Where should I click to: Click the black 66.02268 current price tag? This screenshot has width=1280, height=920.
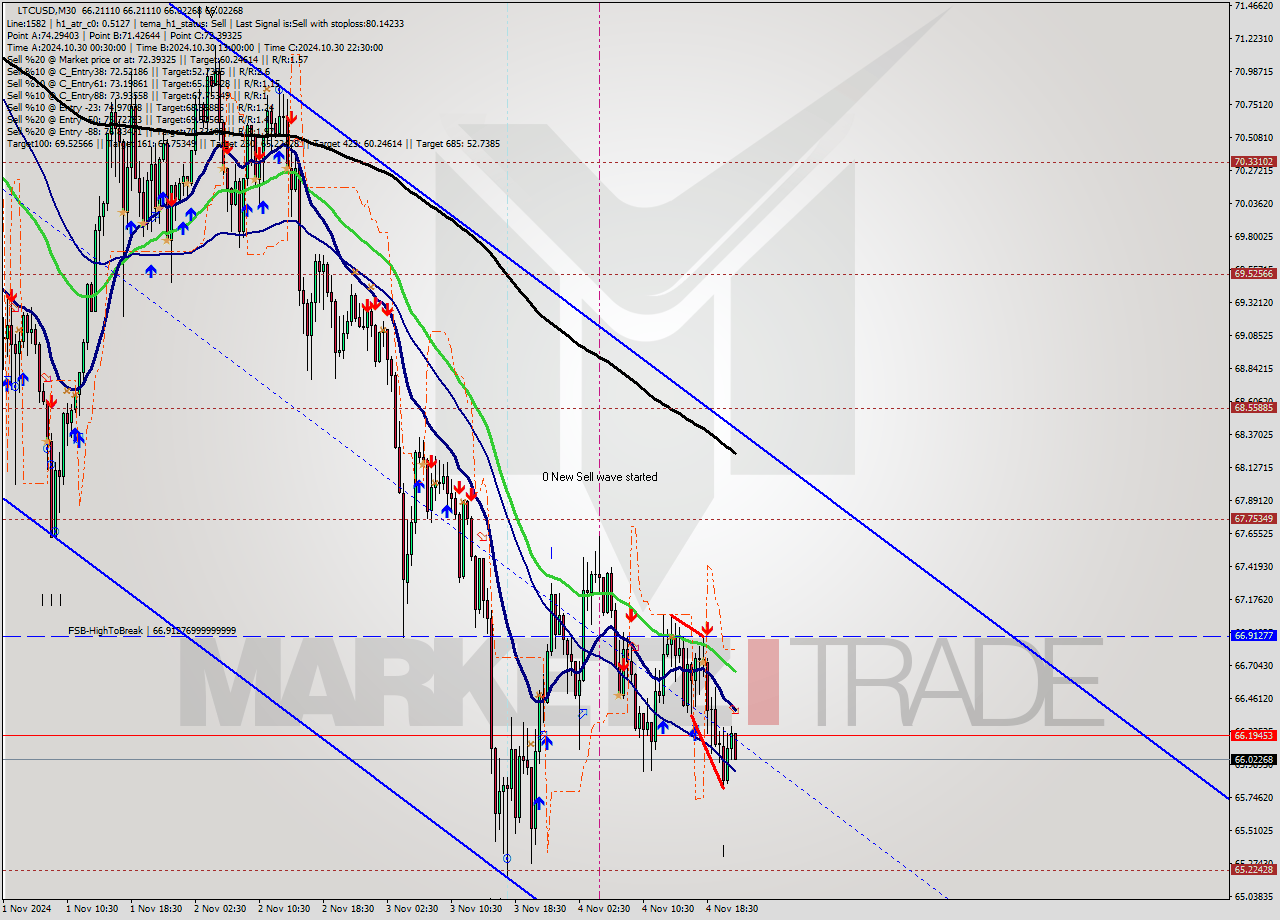click(x=1253, y=760)
